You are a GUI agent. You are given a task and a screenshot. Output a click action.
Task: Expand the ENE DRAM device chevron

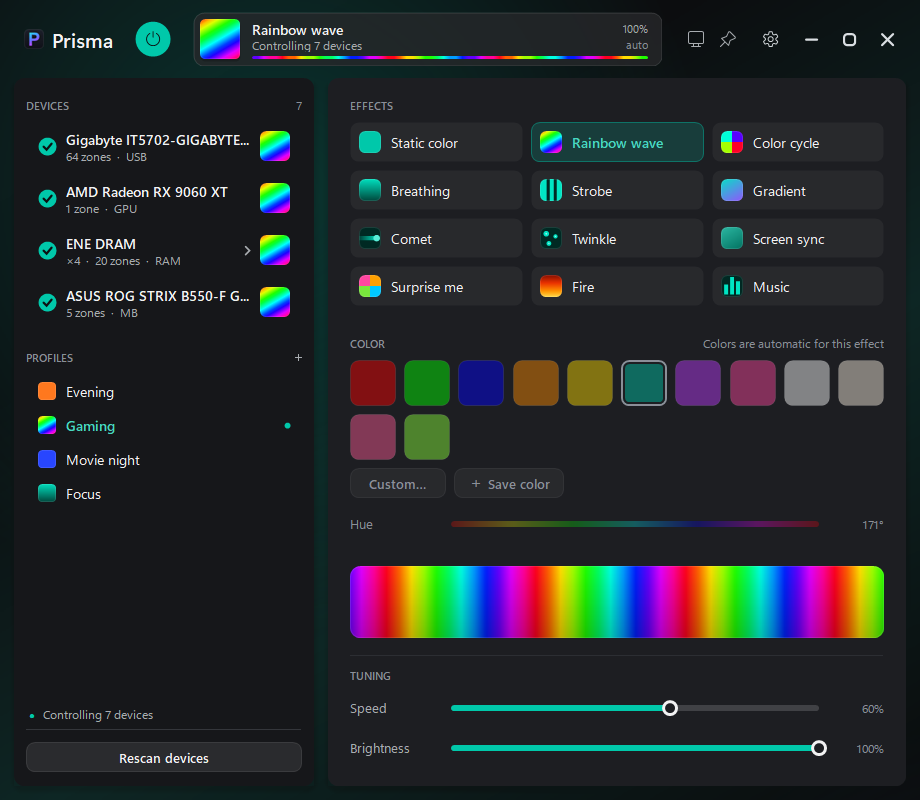[247, 251]
